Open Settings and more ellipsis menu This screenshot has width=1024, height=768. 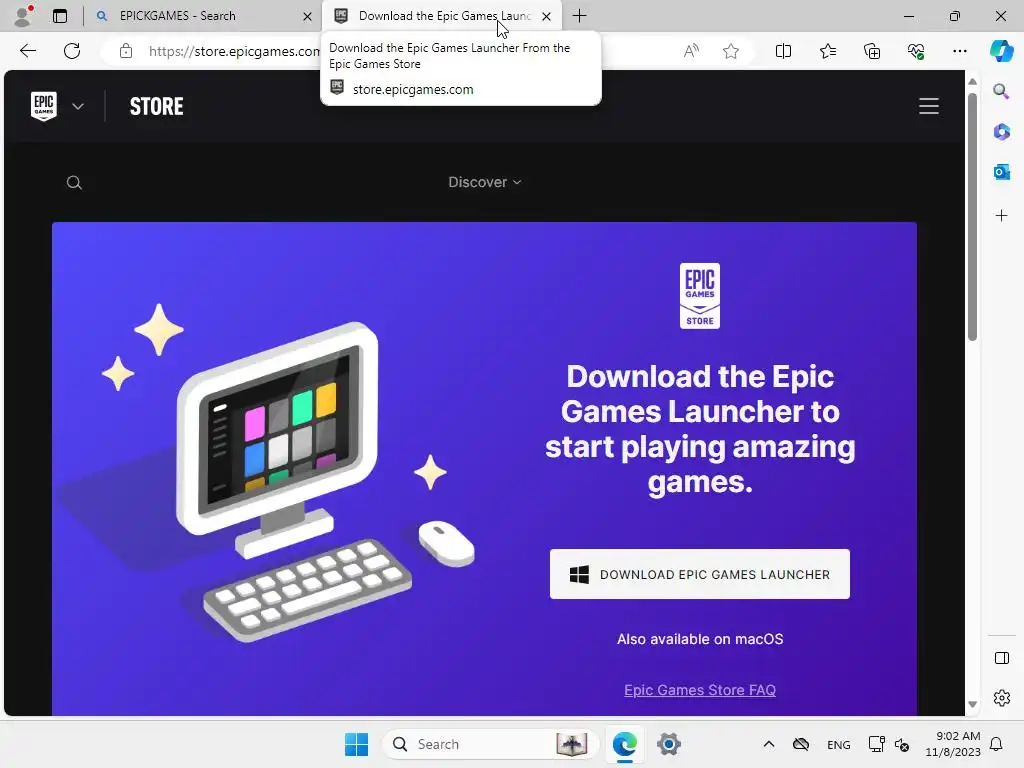click(x=959, y=51)
